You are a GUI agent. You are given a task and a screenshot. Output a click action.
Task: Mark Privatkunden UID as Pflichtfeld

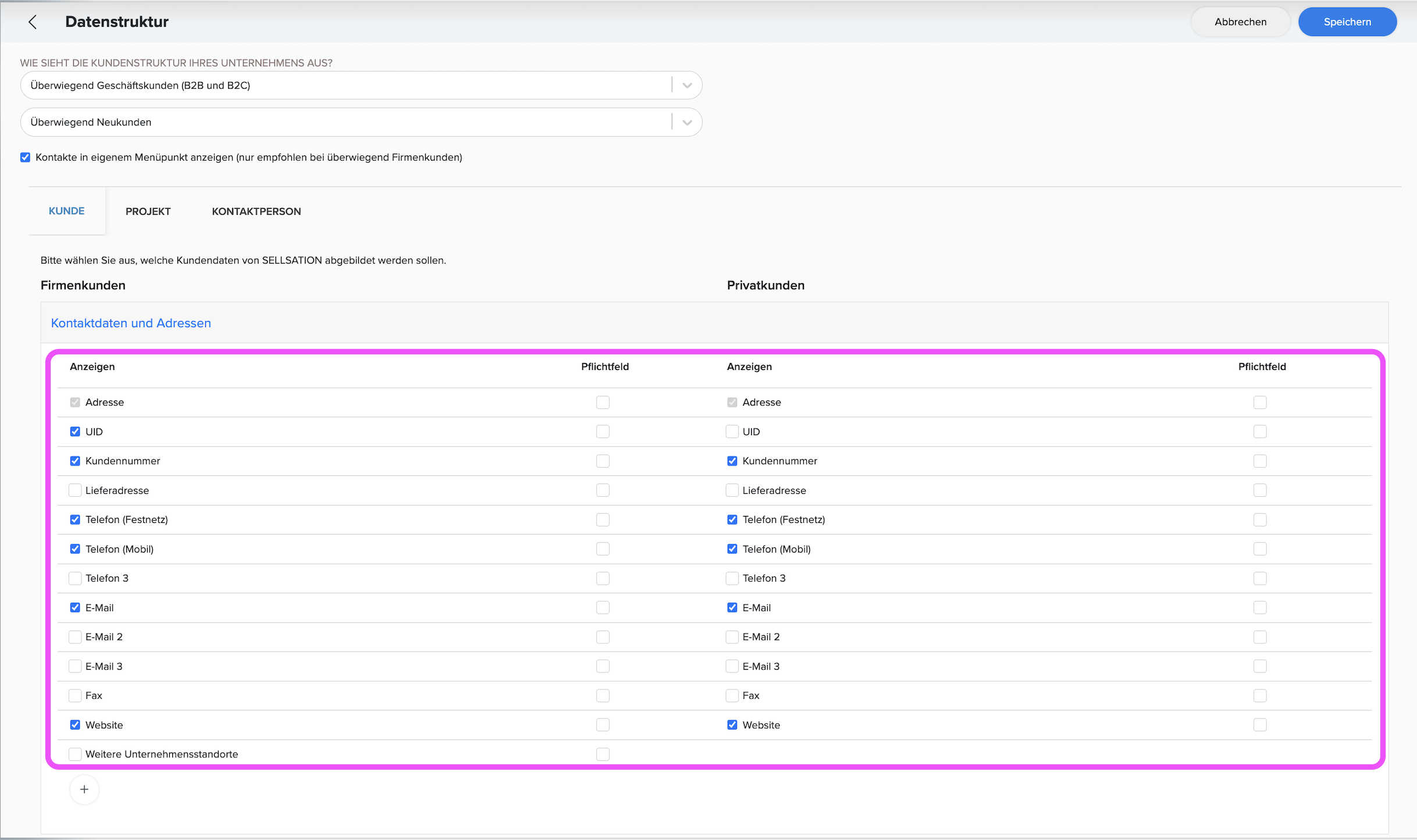point(1260,432)
